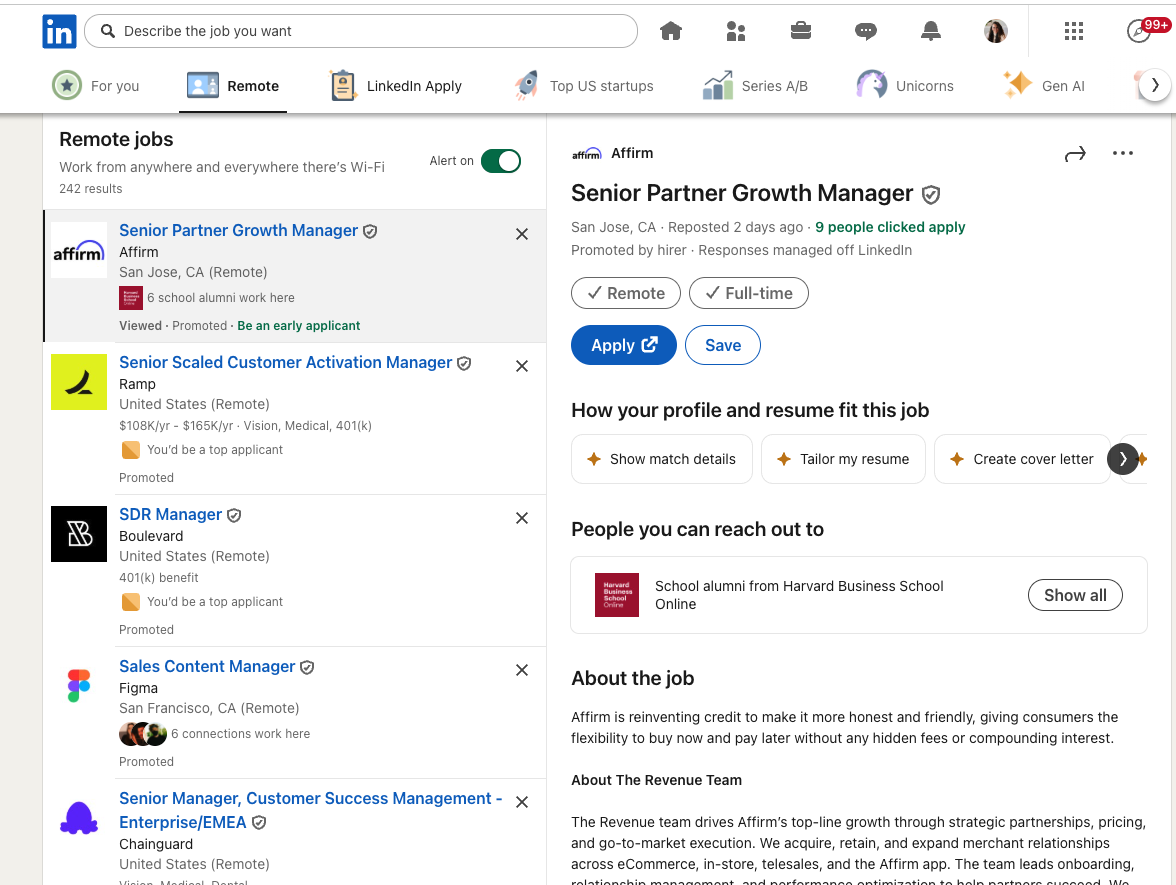The height and width of the screenshot is (885, 1176).
Task: Select the Gen AI tab
Action: coord(1044,86)
